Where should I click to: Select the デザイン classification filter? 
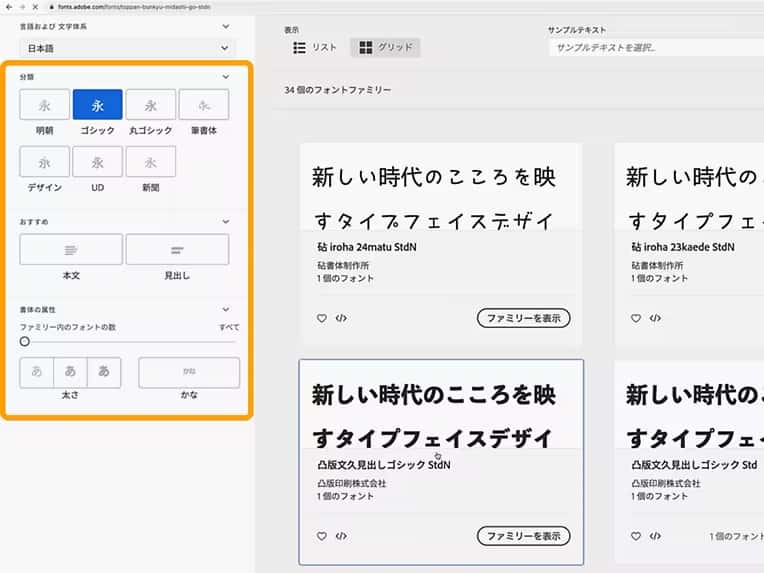tap(44, 162)
